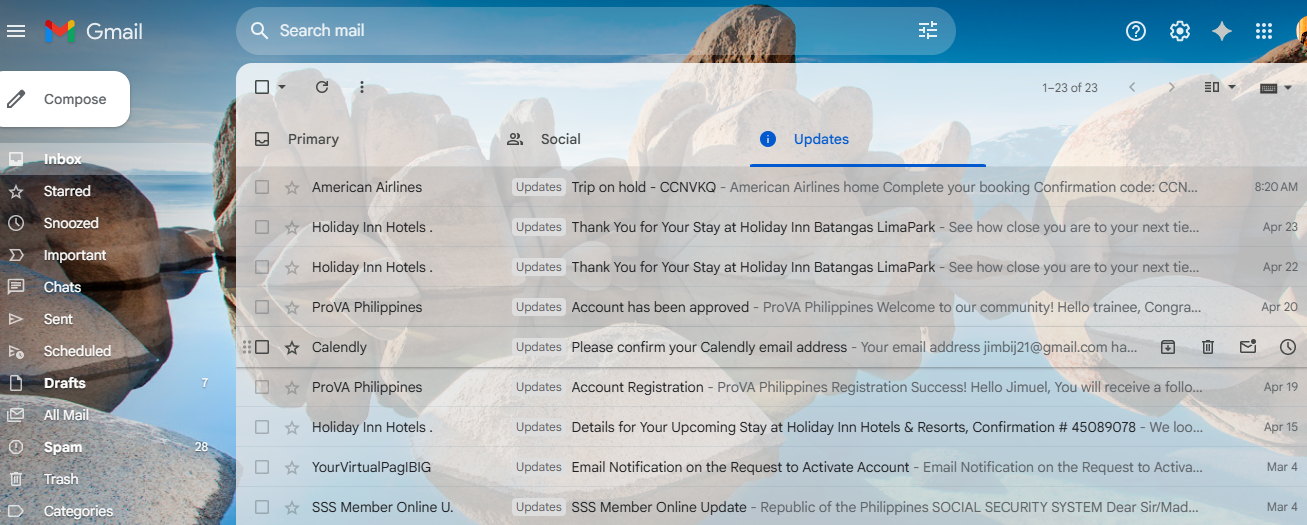Screen dimensions: 1307x525
Task: Expand Categories in the sidebar
Action: (78, 511)
